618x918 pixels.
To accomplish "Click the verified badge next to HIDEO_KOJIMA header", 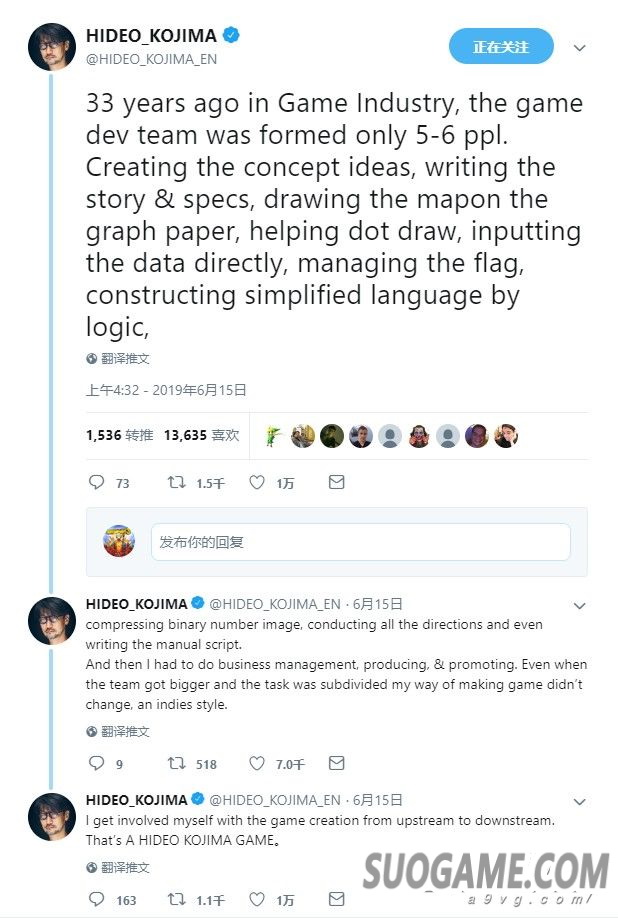I will point(231,36).
